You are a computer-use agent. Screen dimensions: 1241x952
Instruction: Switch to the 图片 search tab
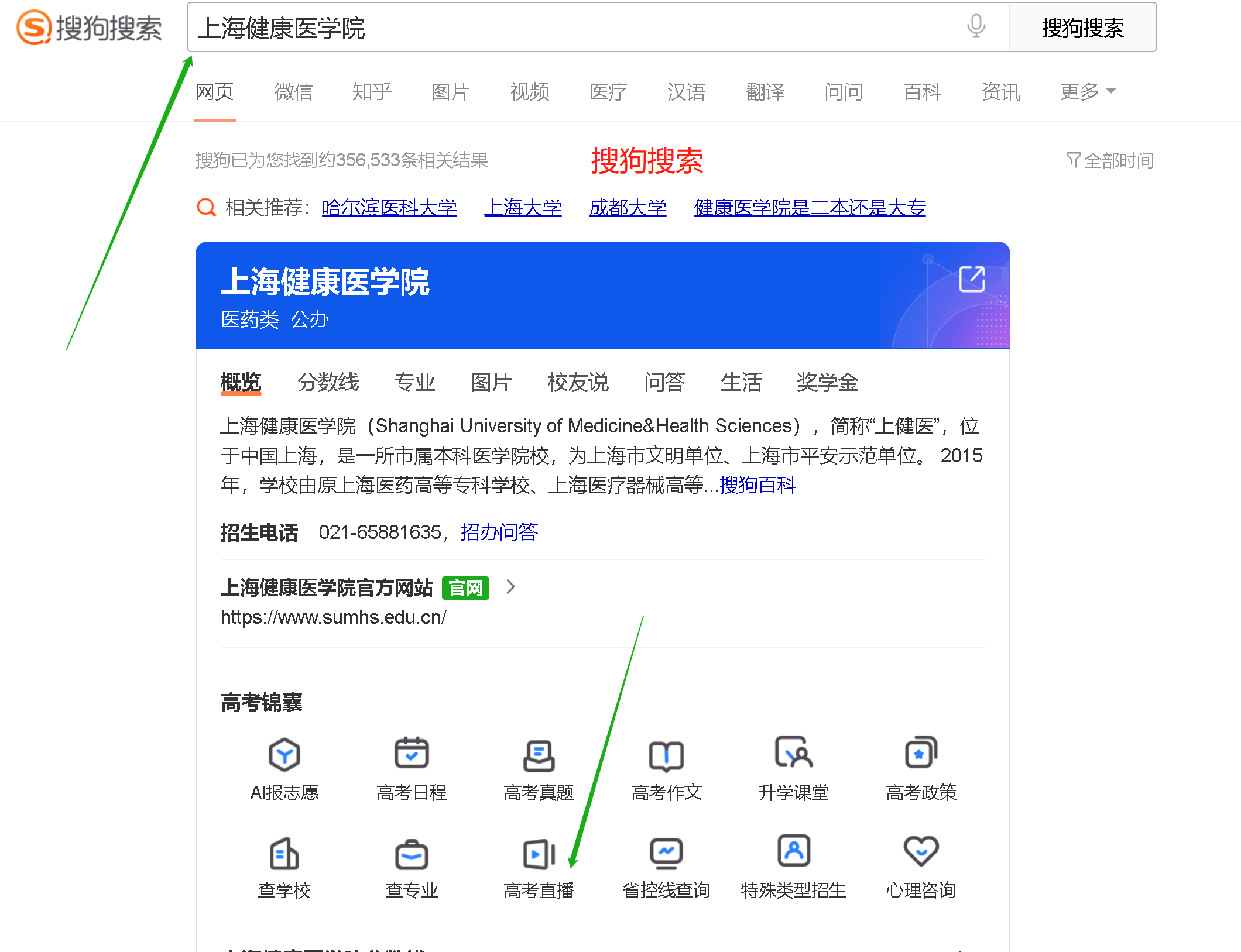[450, 92]
